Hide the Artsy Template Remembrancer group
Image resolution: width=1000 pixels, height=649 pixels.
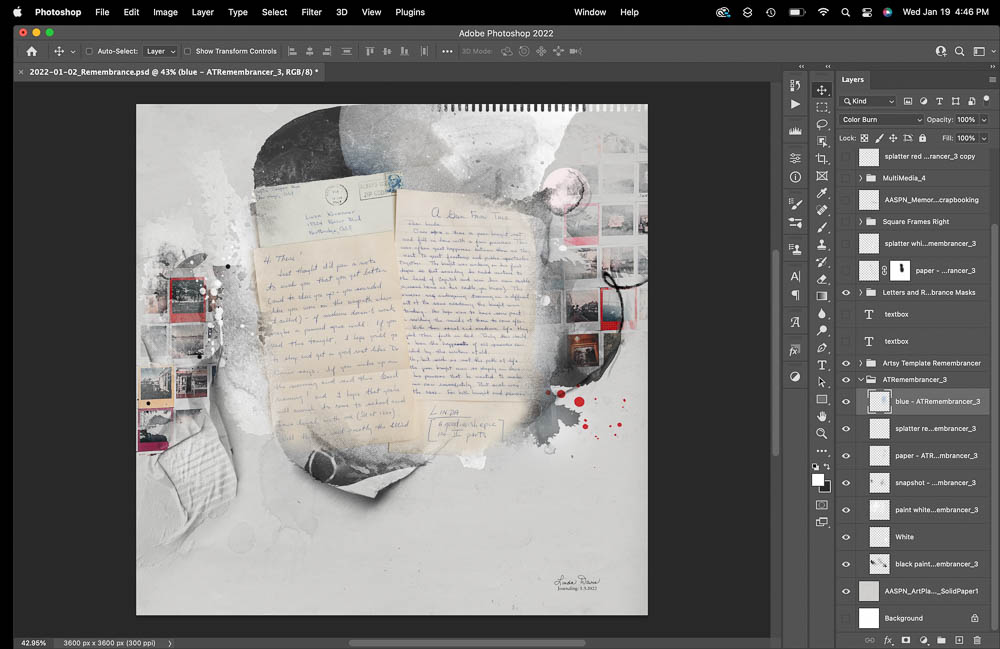(x=846, y=363)
